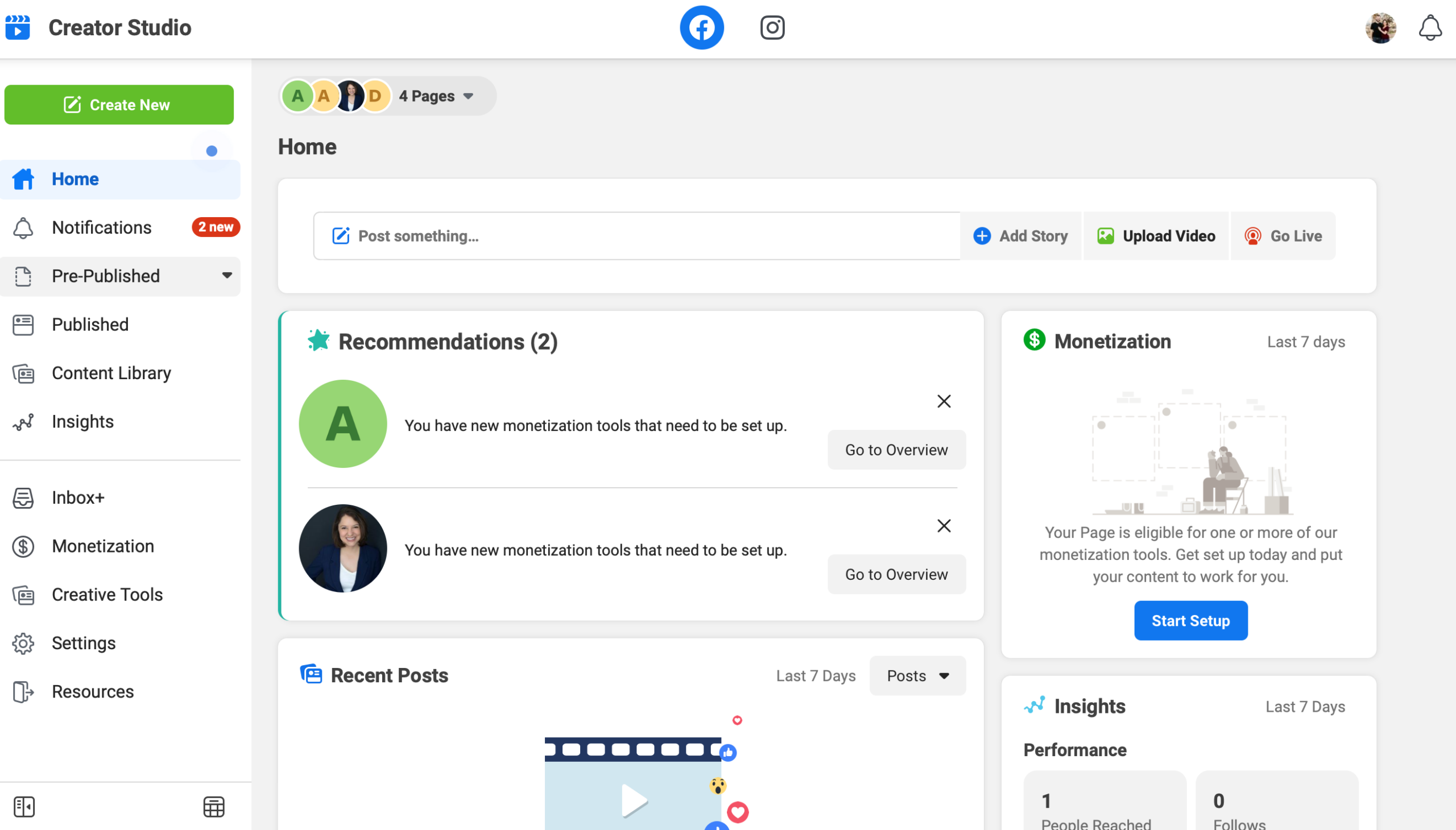Open the Add Story option

(1021, 235)
